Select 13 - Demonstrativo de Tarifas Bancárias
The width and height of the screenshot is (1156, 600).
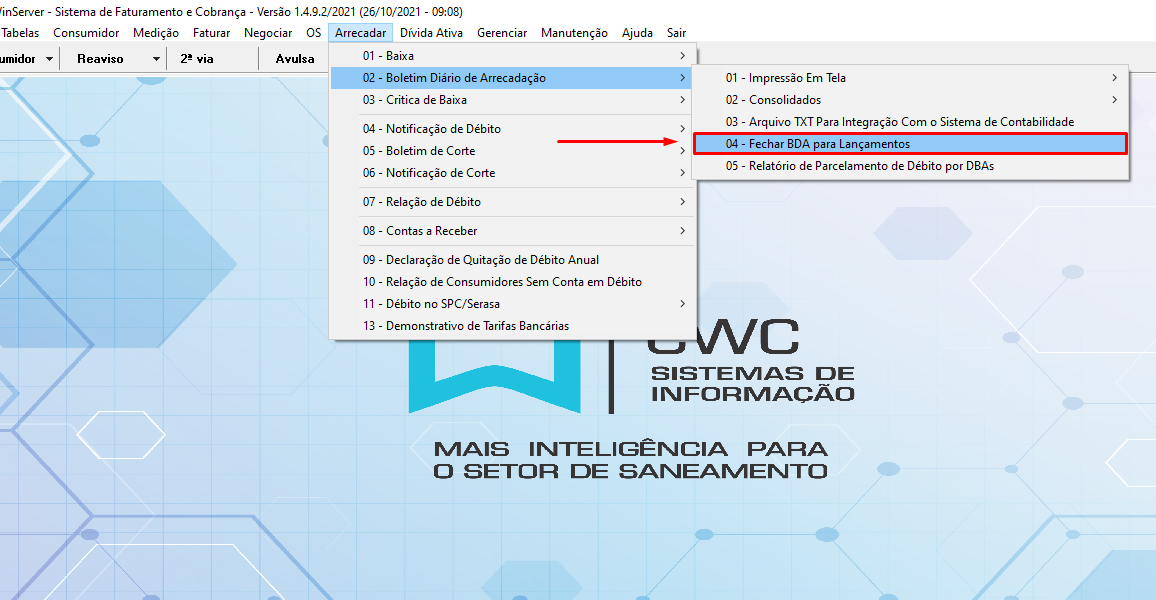point(465,326)
